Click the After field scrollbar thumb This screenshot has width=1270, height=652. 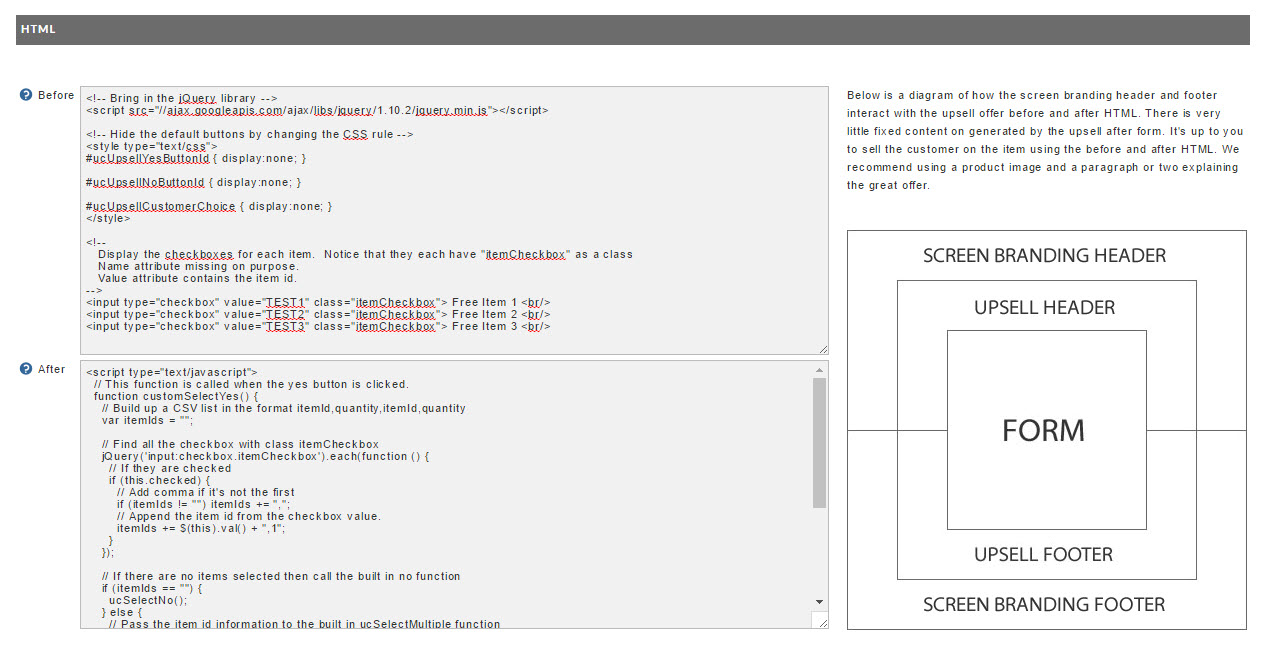tap(820, 442)
